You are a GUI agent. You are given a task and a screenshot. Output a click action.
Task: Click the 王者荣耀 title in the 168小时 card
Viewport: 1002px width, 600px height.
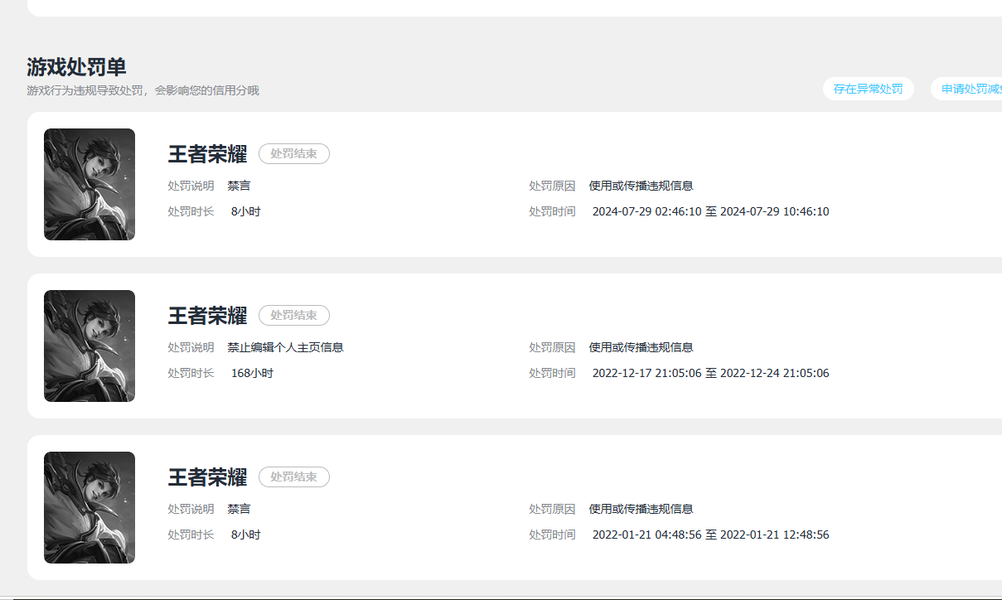click(208, 316)
